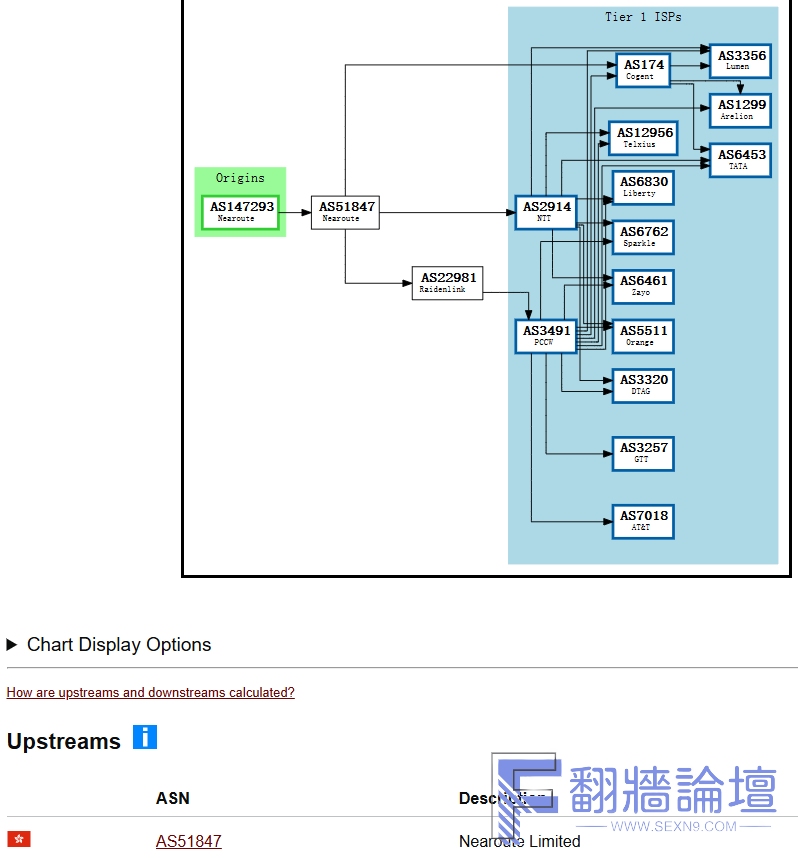Select the AS147293 Nearoute origin node
The height and width of the screenshot is (858, 798).
[x=241, y=212]
